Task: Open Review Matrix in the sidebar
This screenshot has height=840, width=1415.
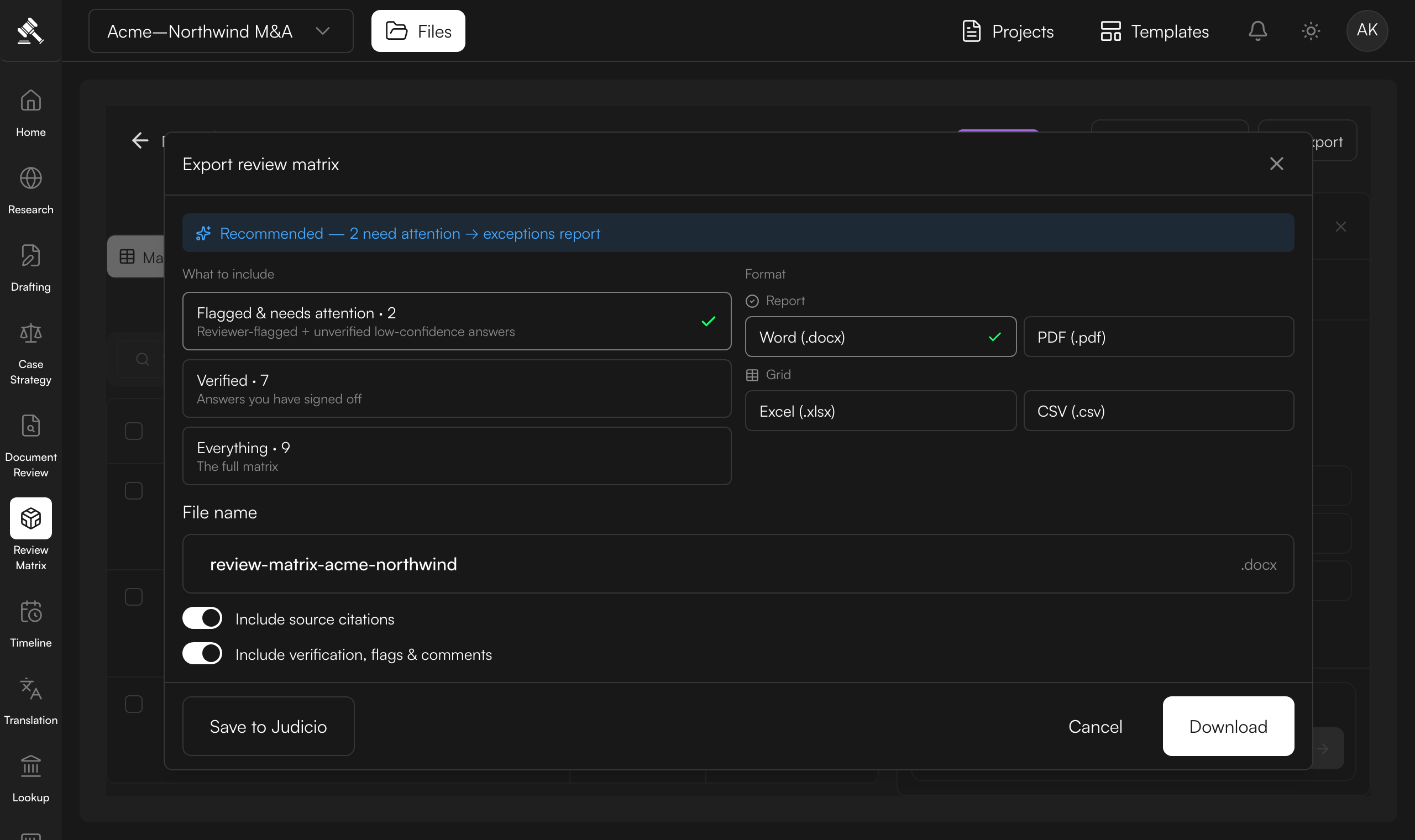Action: pyautogui.click(x=30, y=534)
